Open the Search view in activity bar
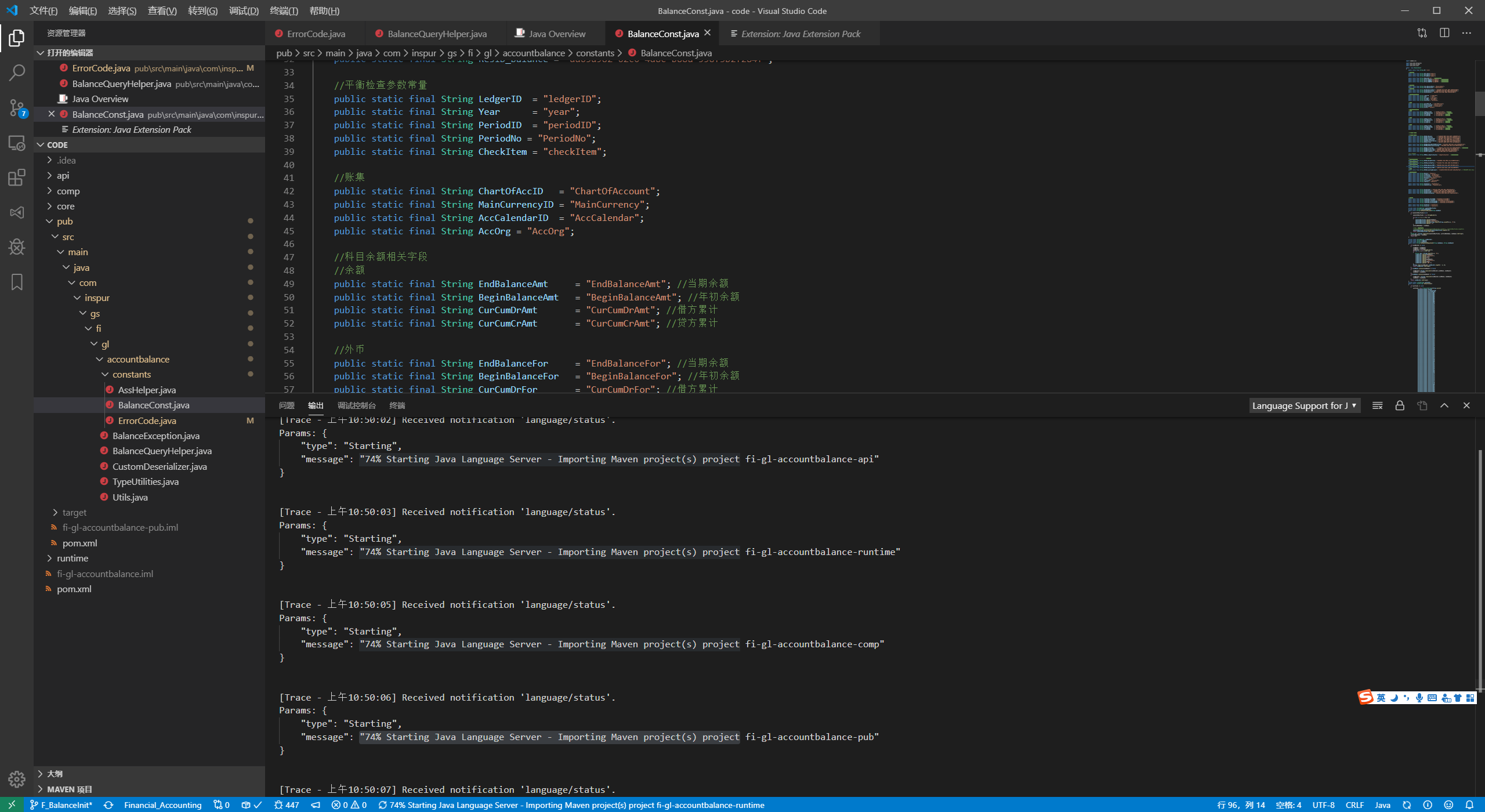Screen dimensions: 1485x812 (x=16, y=72)
